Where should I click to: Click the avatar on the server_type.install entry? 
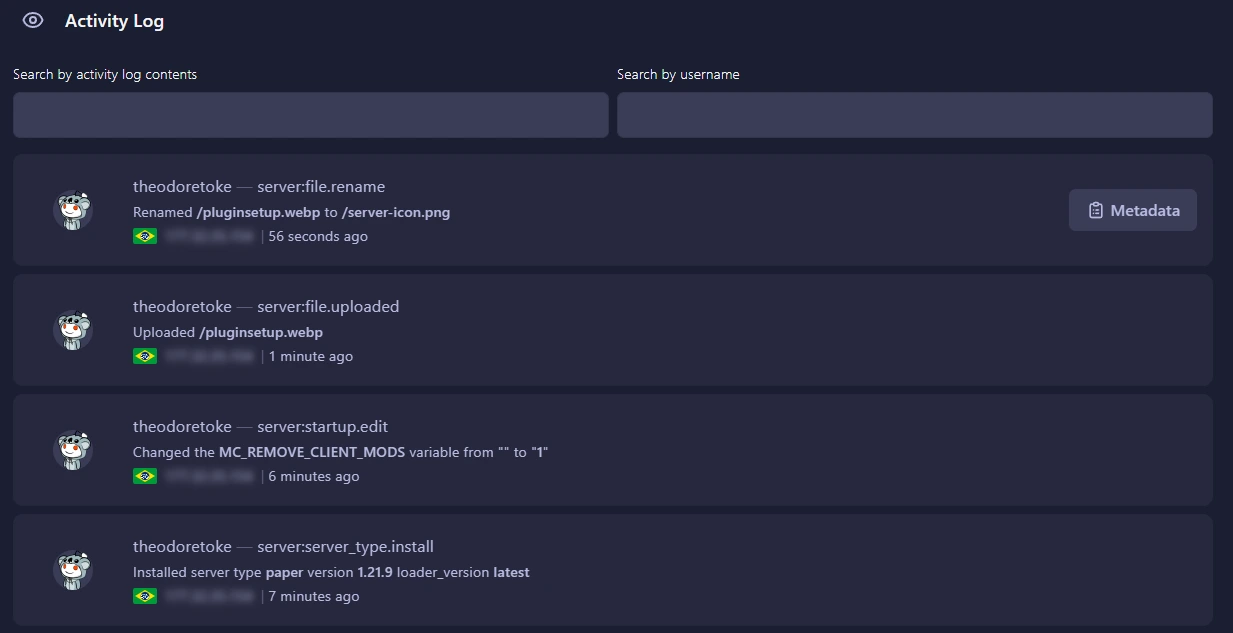[72, 570]
